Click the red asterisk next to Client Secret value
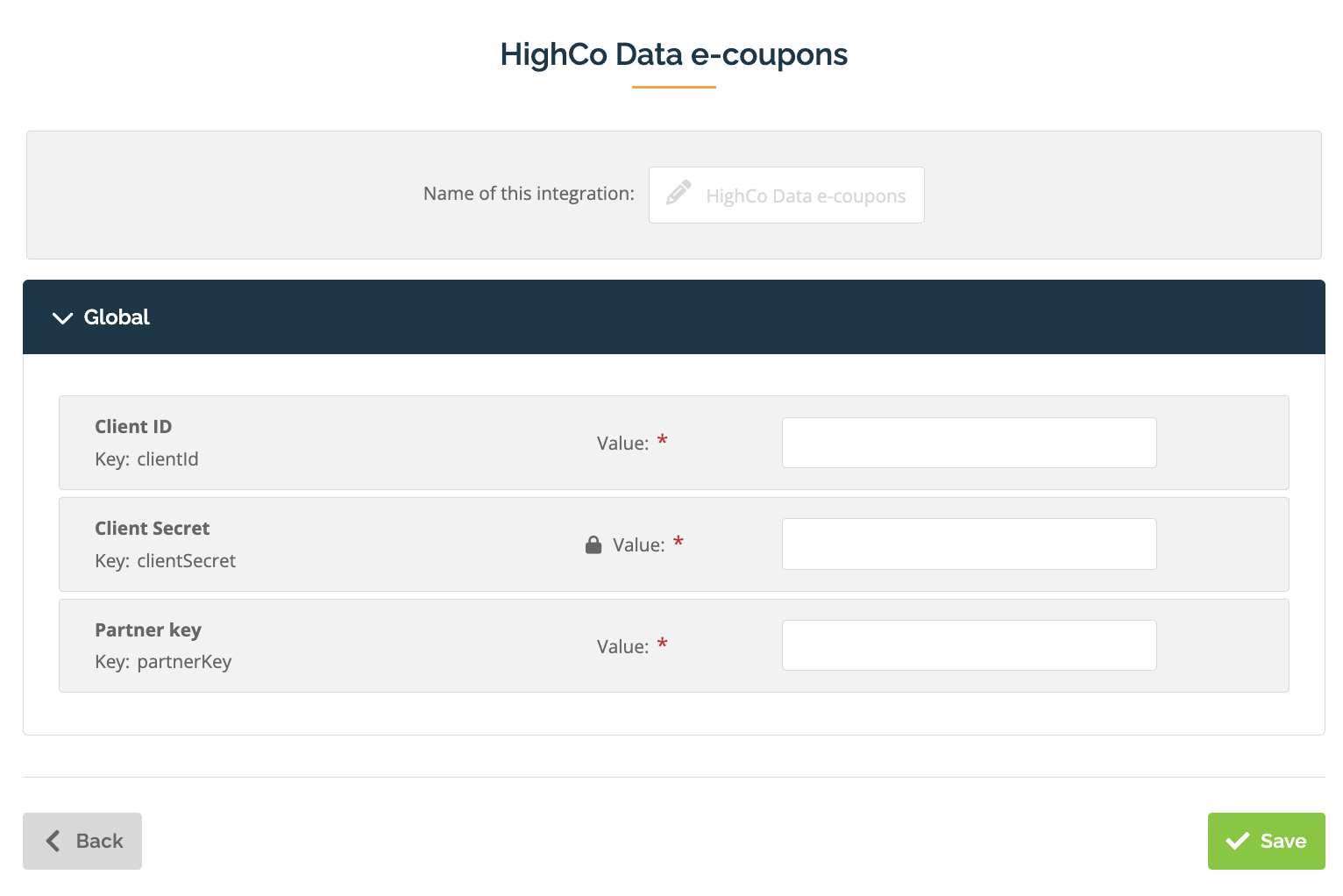The height and width of the screenshot is (896, 1343). pyautogui.click(x=679, y=542)
